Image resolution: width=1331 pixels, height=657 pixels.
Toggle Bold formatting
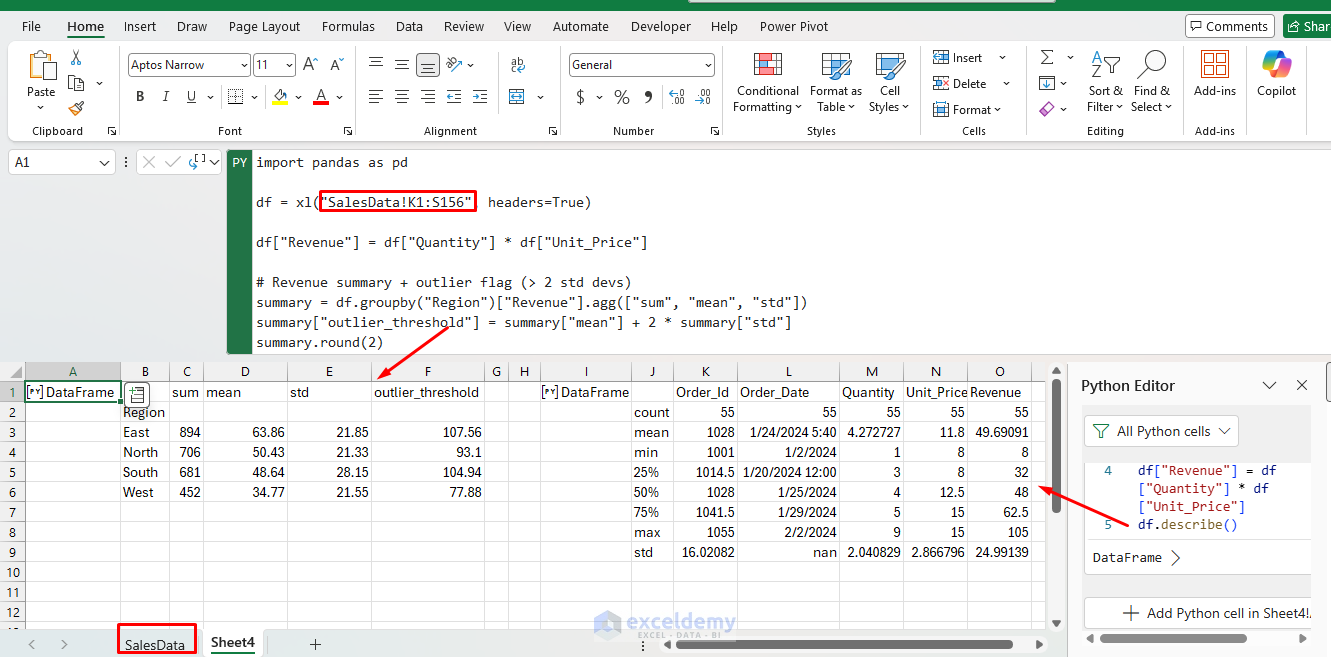140,97
